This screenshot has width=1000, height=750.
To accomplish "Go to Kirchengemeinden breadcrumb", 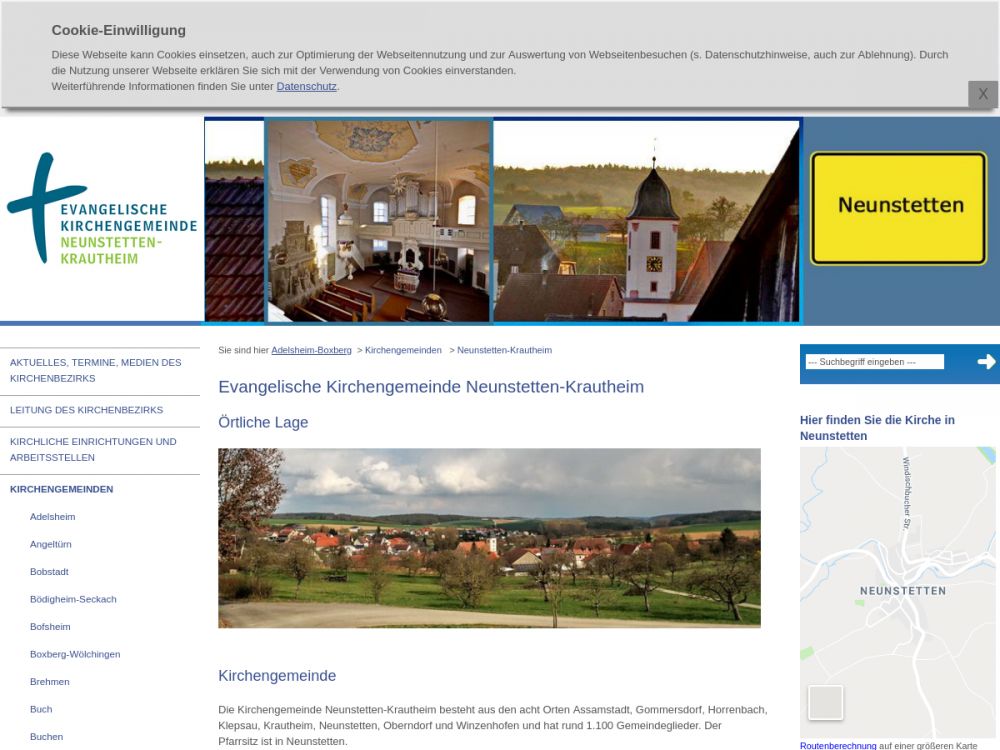I will 403,350.
